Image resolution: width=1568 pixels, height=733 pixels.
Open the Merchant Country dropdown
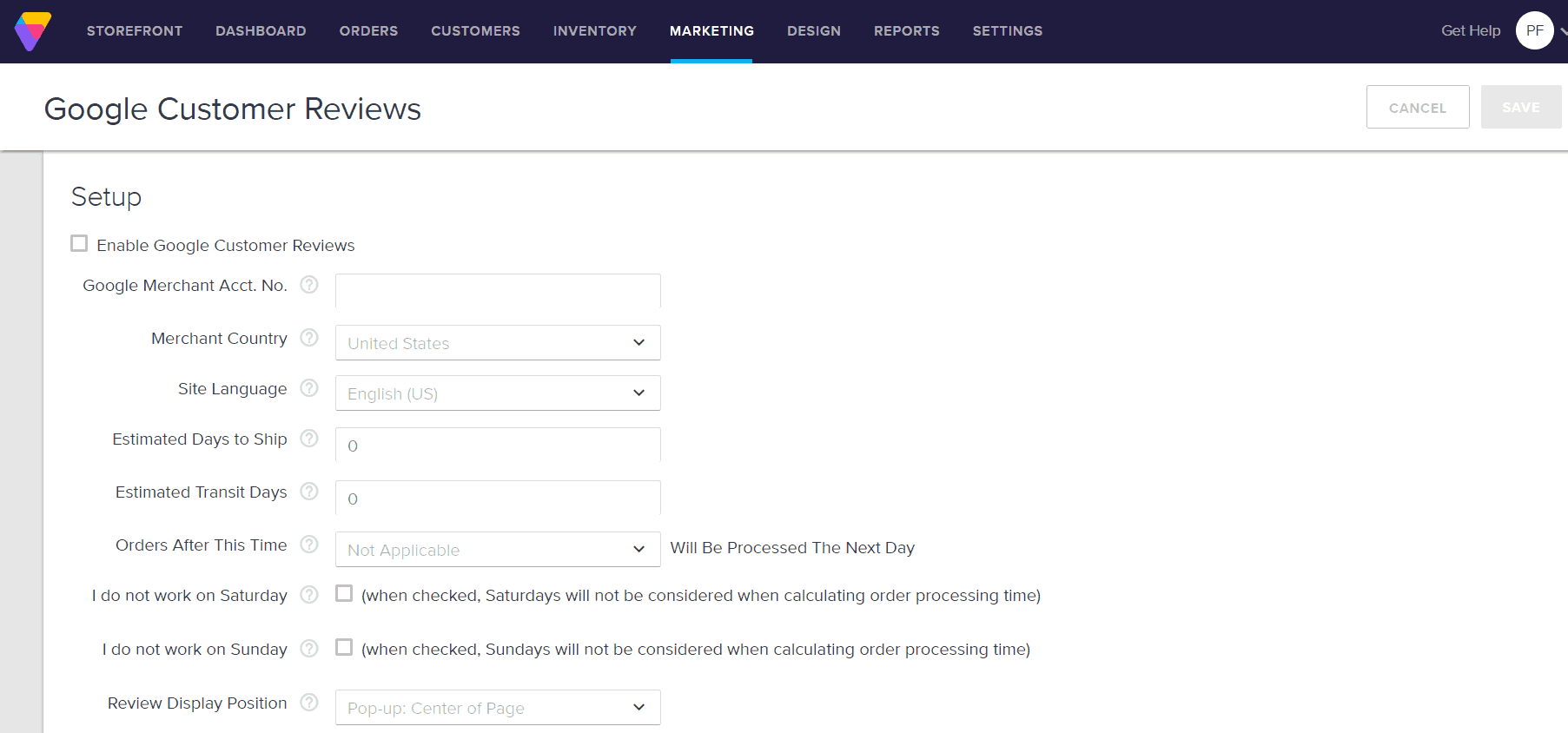pos(498,342)
